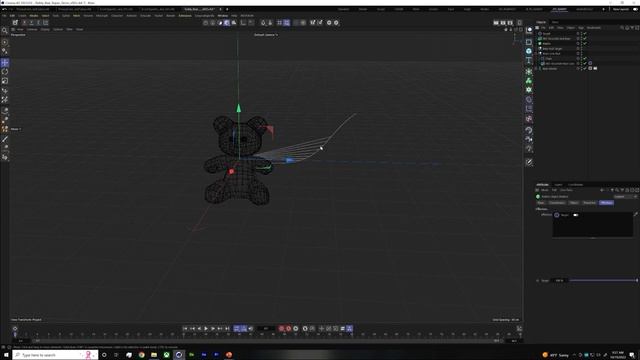Open viewport Display menu
Image resolution: width=640 pixels, height=360 pixels.
pos(45,29)
